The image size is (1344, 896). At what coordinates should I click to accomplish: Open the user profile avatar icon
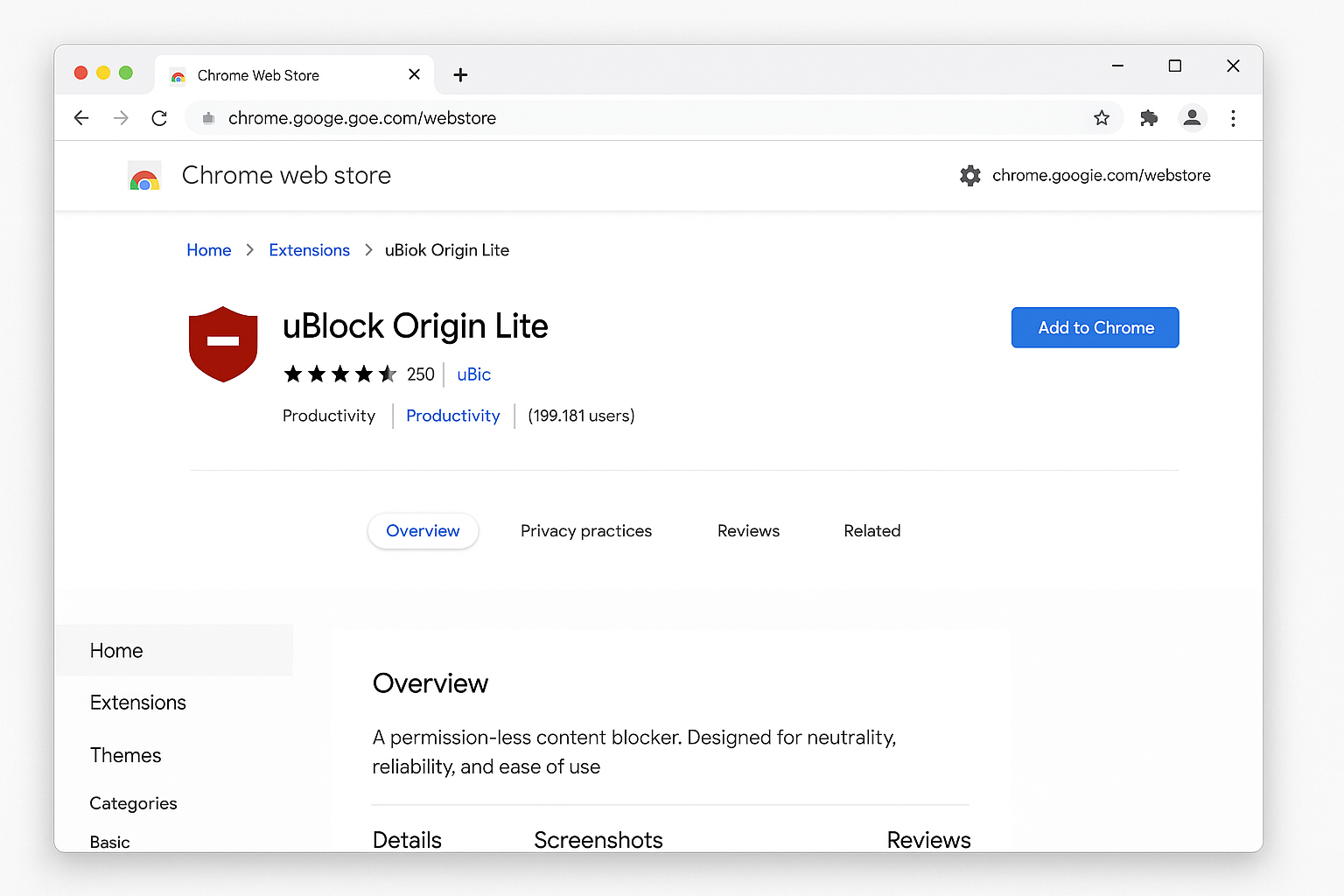coord(1192,118)
